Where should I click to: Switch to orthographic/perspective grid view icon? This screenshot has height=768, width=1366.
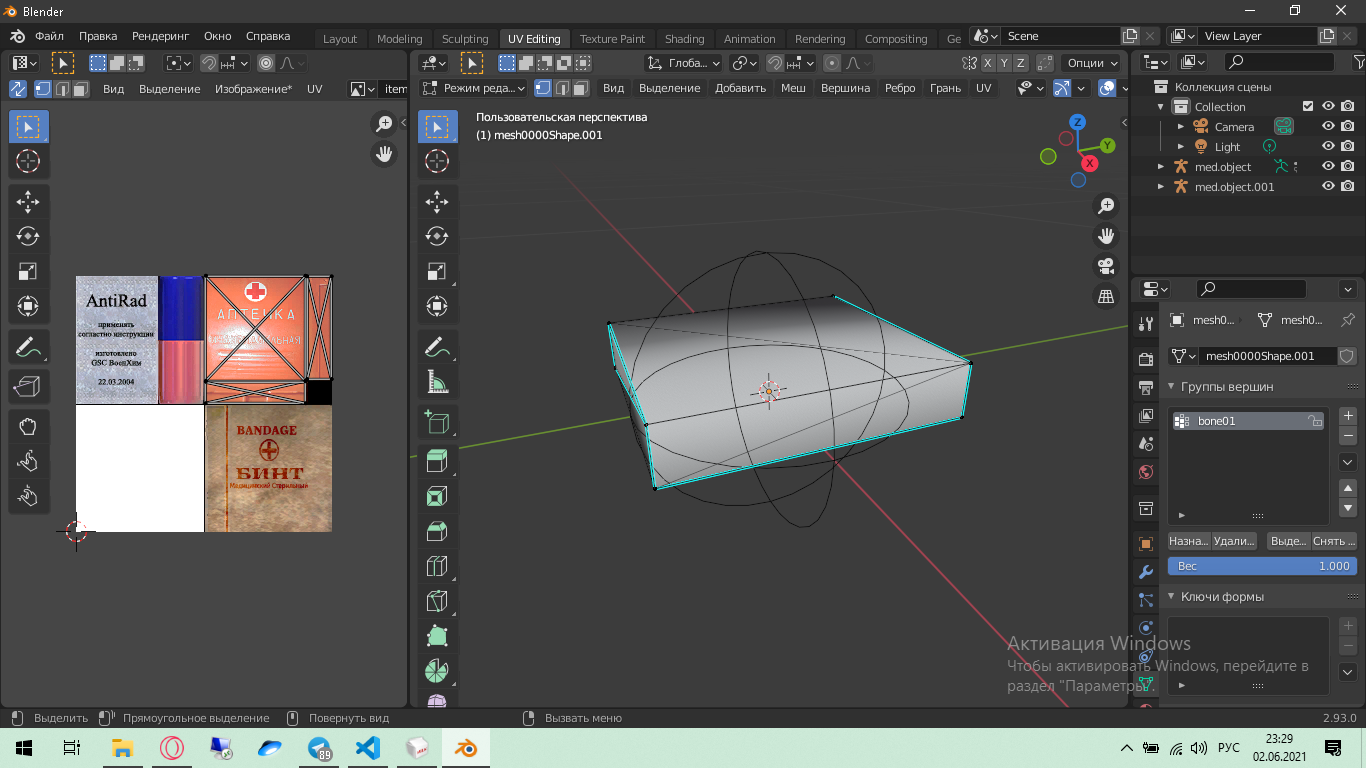click(x=1106, y=296)
